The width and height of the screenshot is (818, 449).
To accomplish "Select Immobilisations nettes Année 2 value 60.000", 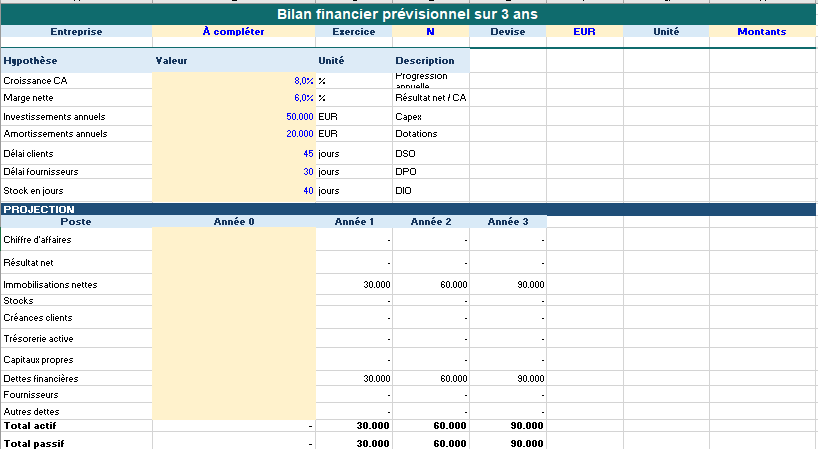I will (x=430, y=284).
